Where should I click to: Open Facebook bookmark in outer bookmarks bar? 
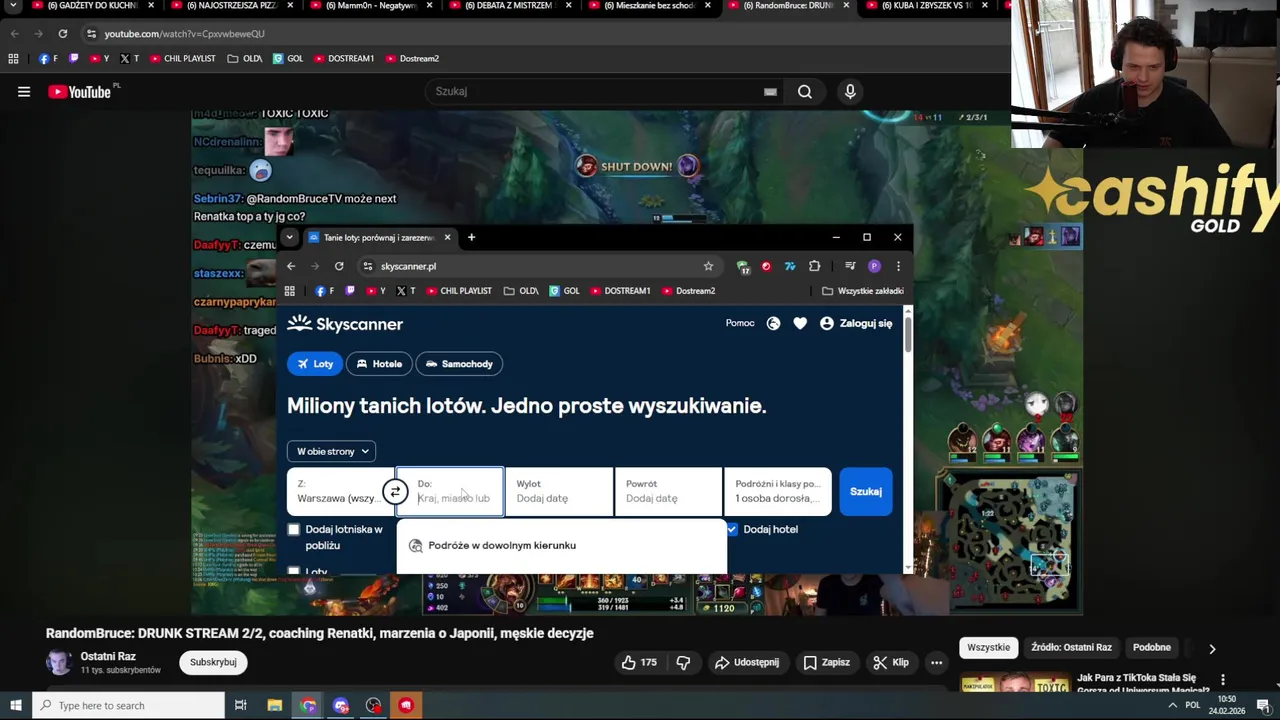pos(47,58)
